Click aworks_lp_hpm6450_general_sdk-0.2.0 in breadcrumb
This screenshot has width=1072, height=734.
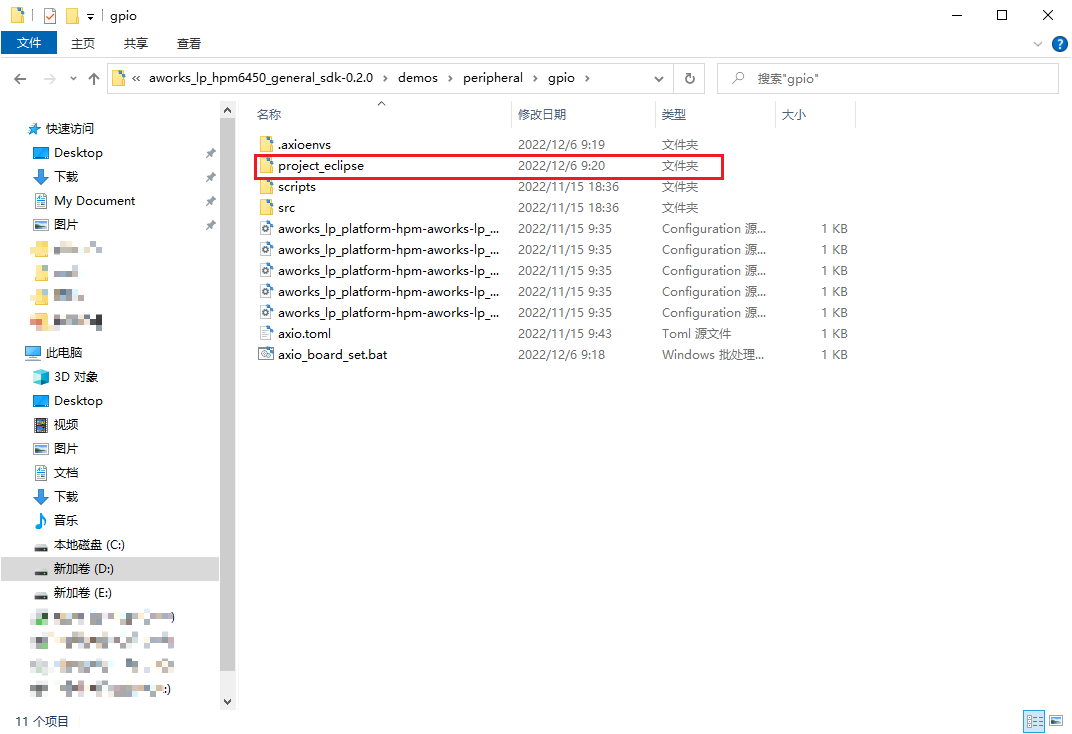(x=261, y=78)
